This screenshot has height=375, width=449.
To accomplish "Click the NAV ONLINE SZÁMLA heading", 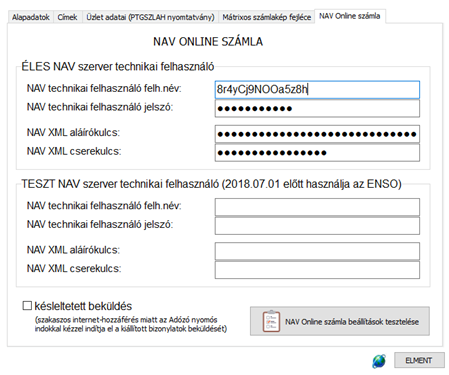I will pyautogui.click(x=208, y=42).
